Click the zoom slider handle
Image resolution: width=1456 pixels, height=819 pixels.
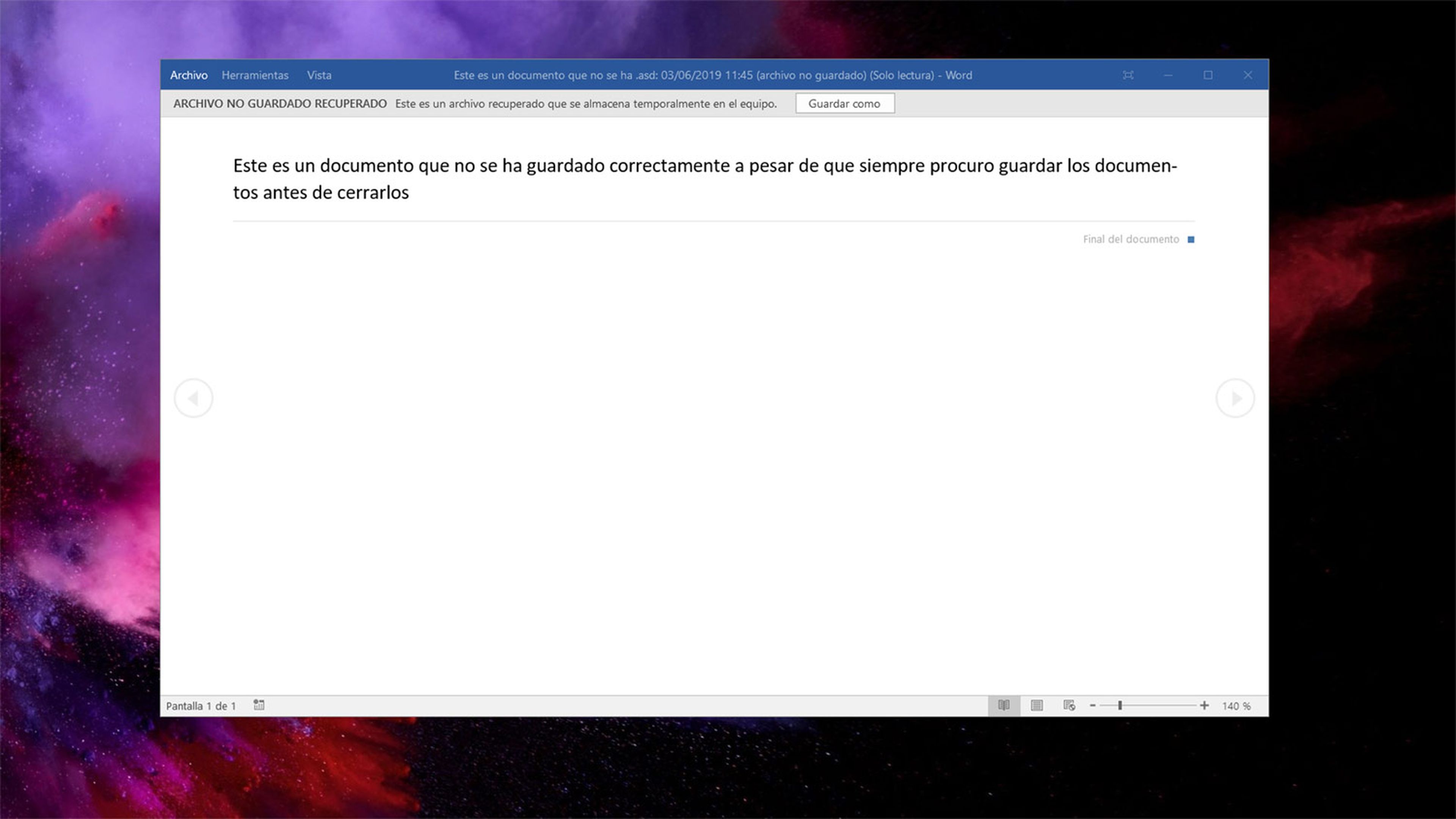(1120, 705)
